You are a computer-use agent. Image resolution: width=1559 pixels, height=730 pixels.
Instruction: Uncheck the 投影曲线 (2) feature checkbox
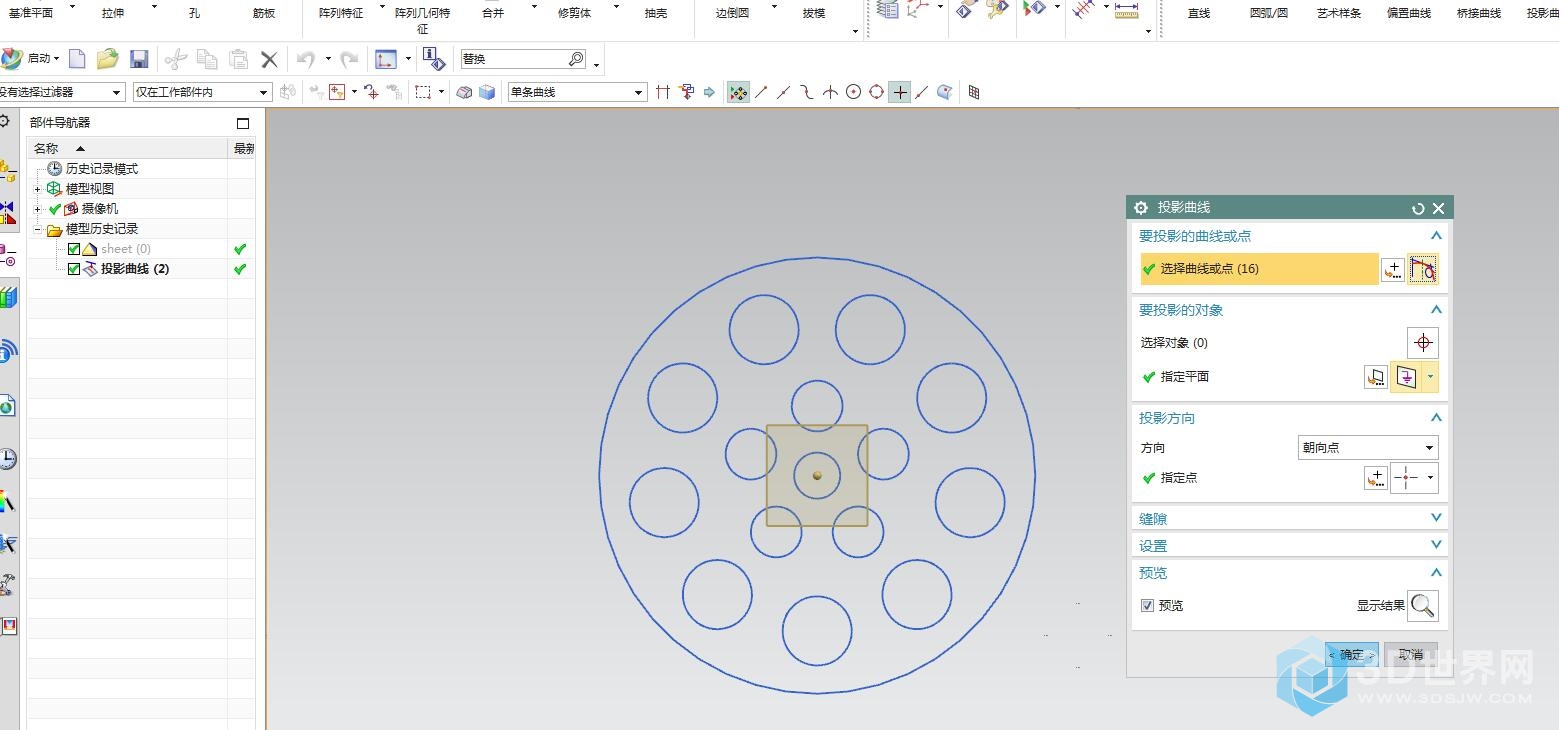pos(73,269)
